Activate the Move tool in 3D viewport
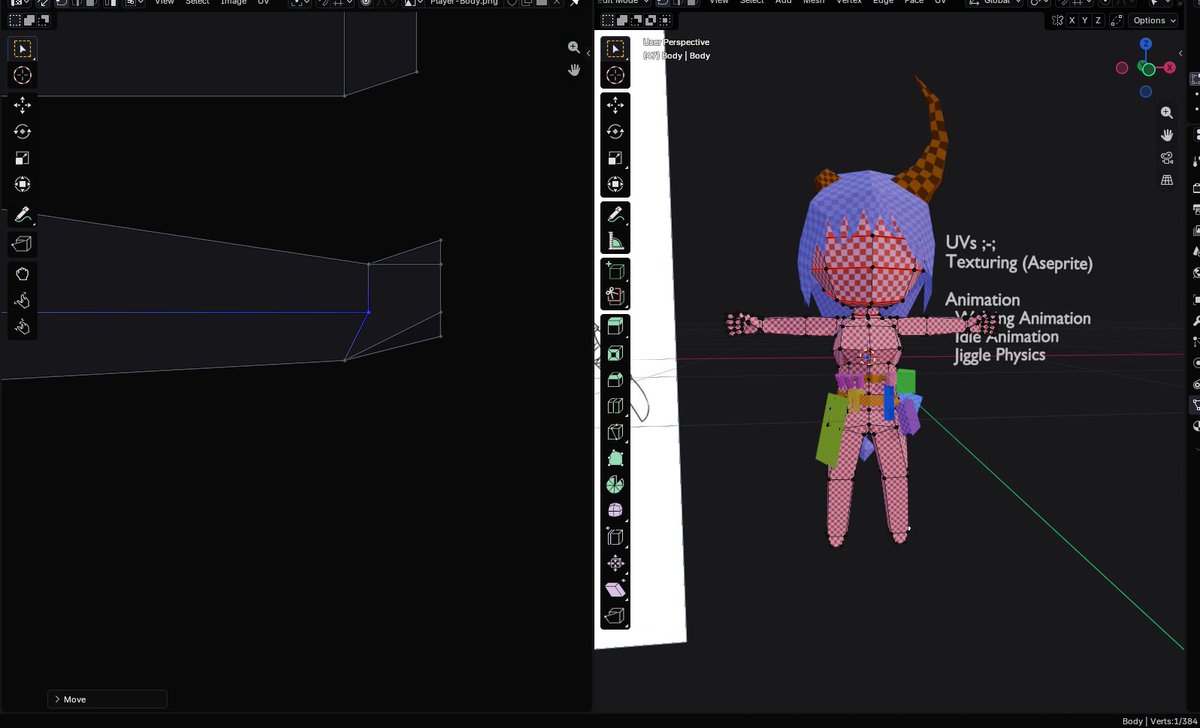 coord(615,105)
